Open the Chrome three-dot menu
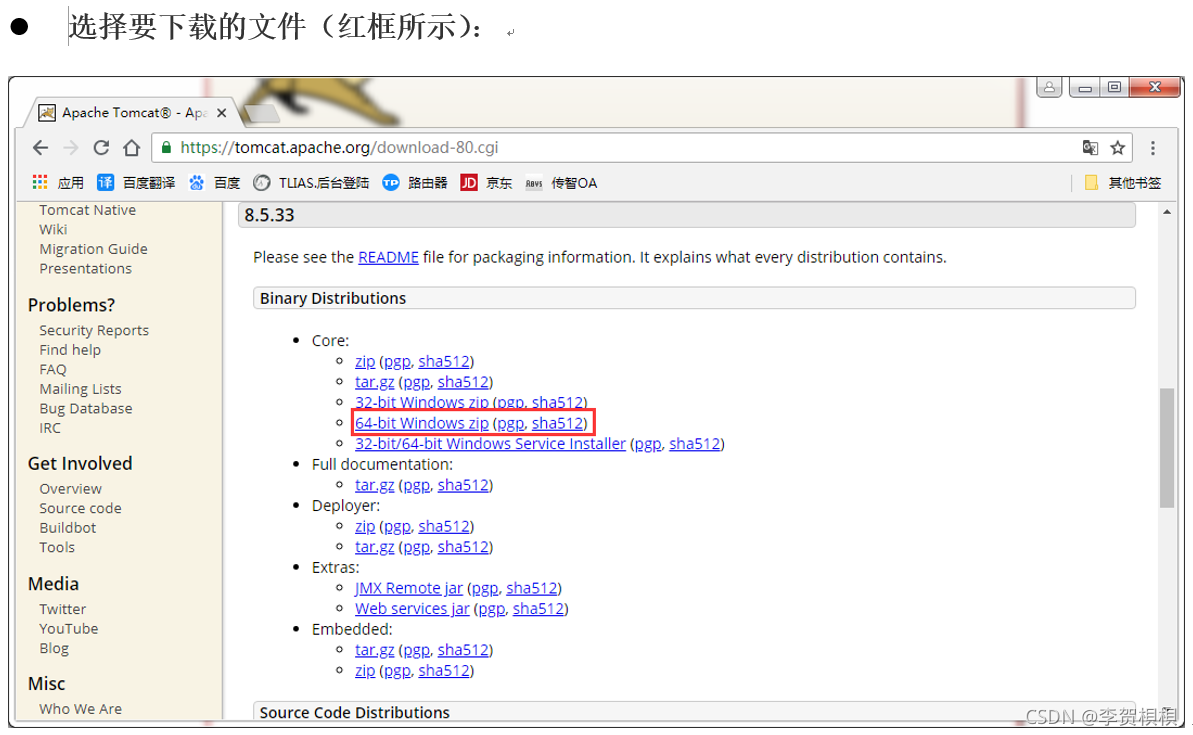This screenshot has width=1193, height=735. click(x=1153, y=148)
